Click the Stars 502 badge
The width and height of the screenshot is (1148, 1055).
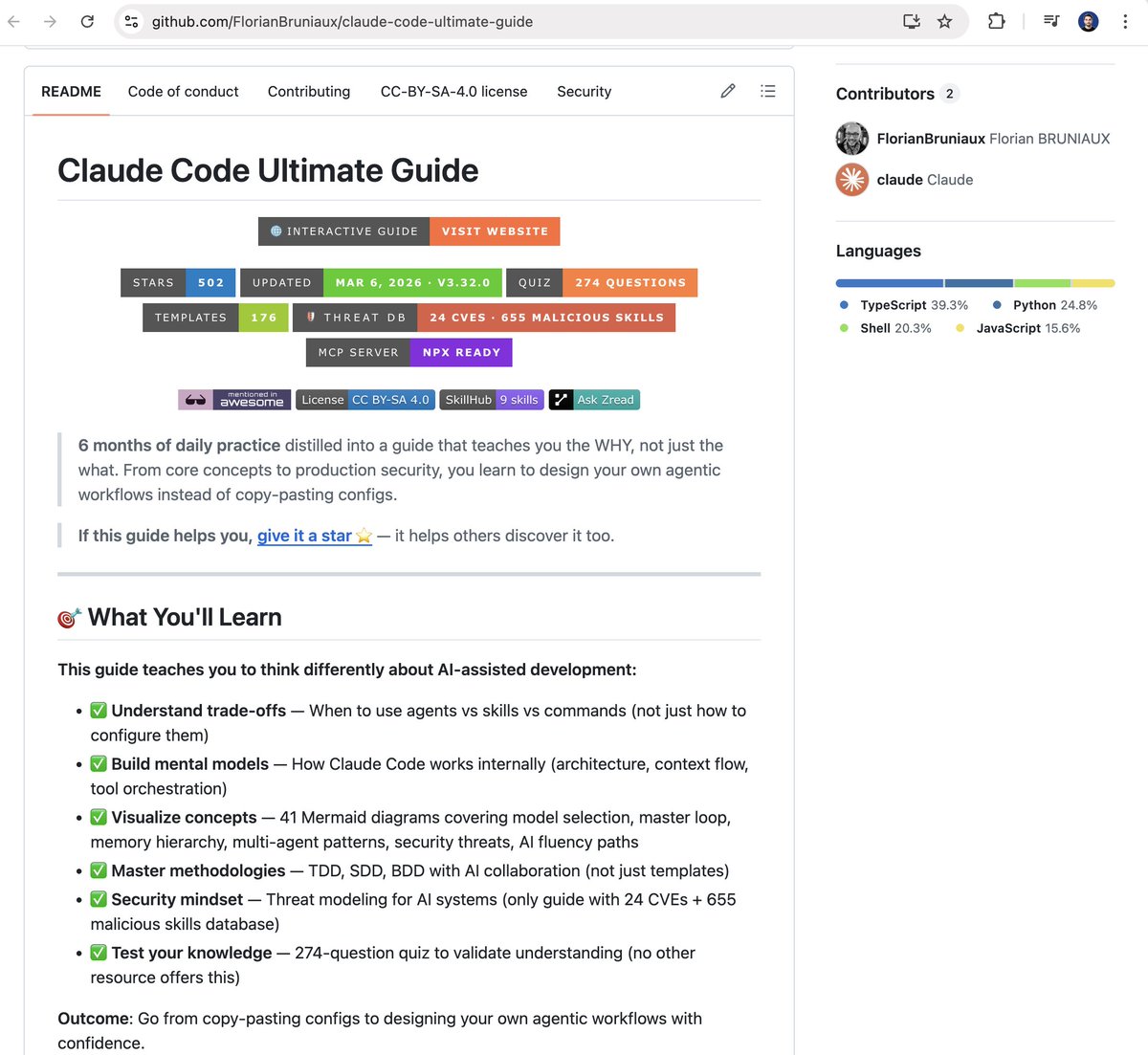tap(178, 283)
